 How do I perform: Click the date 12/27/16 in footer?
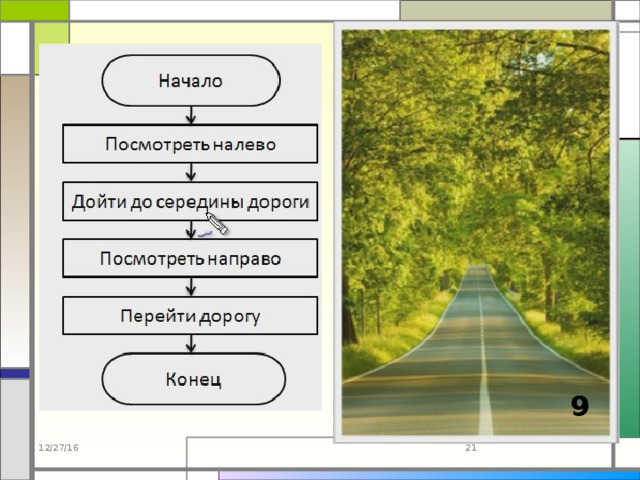(x=59, y=446)
